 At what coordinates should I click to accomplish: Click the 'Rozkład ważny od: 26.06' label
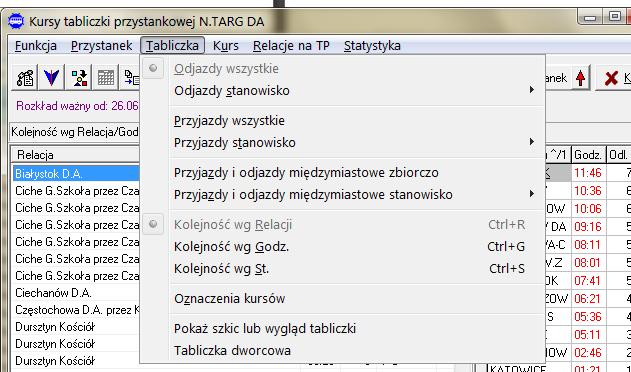(x=77, y=106)
